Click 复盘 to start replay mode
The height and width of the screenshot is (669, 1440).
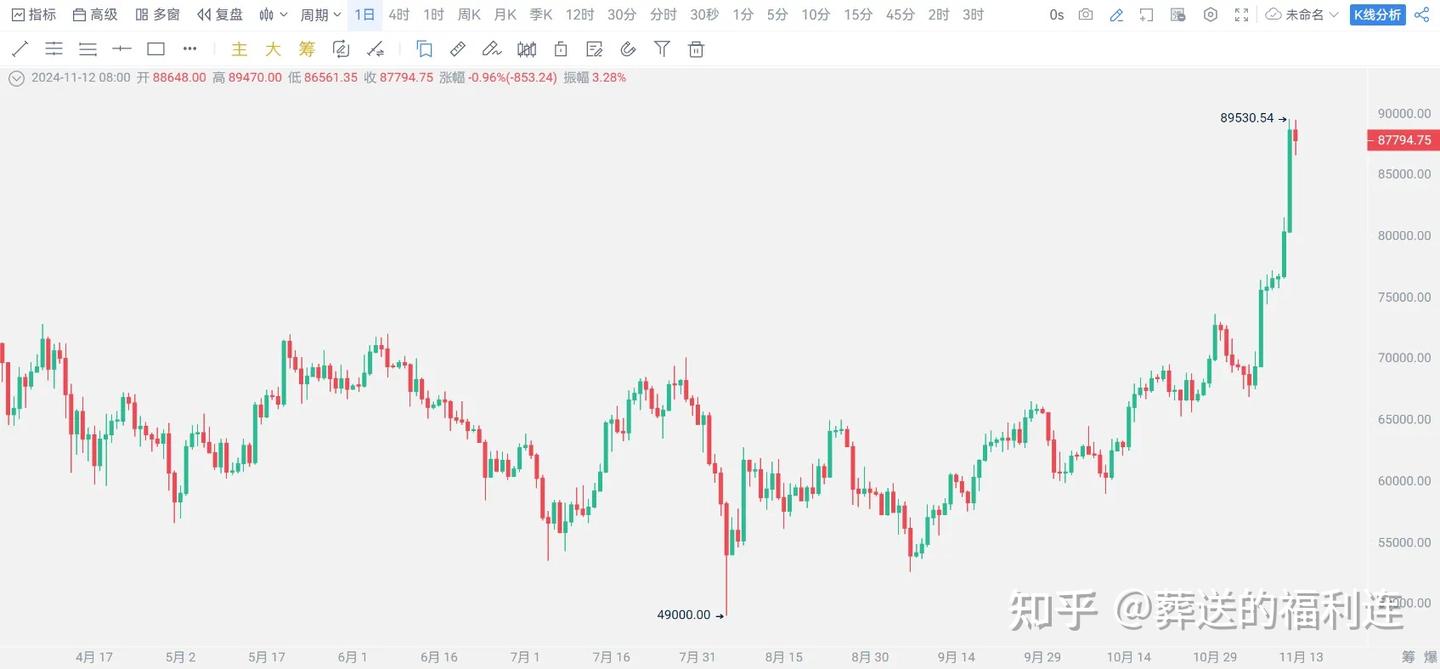tap(222, 14)
